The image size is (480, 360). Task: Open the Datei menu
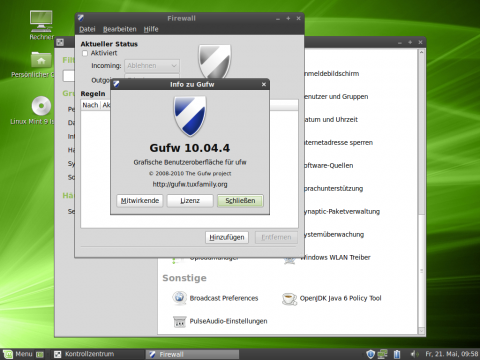[87, 29]
